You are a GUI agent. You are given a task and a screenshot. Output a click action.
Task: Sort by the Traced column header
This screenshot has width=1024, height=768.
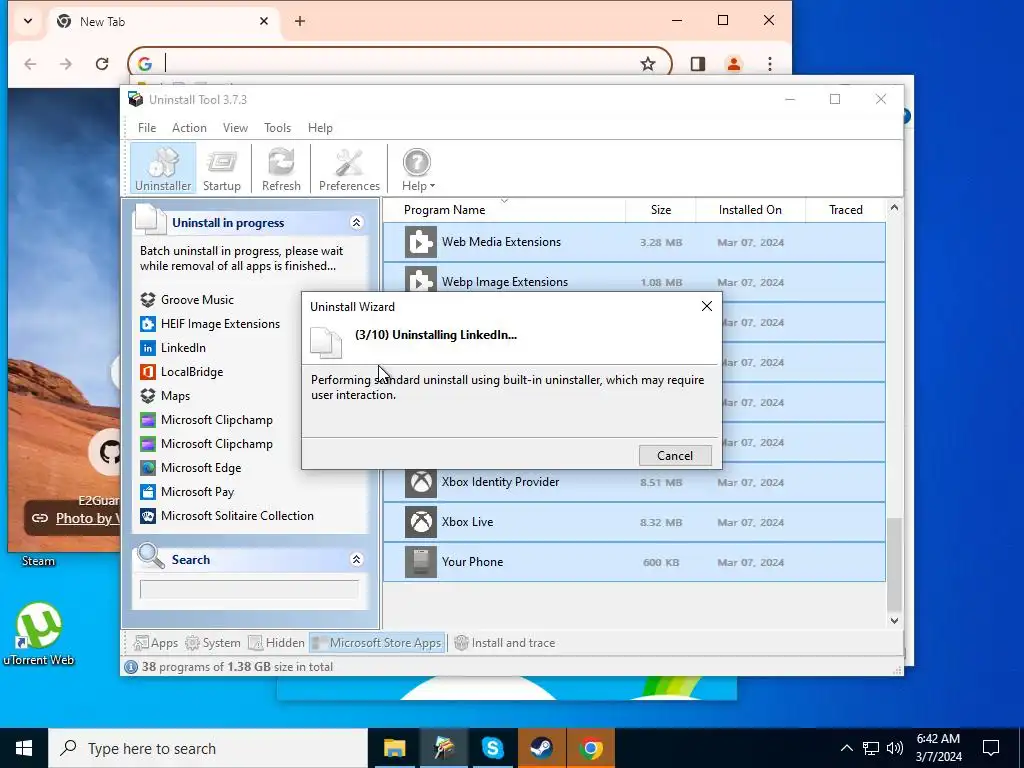[845, 210]
